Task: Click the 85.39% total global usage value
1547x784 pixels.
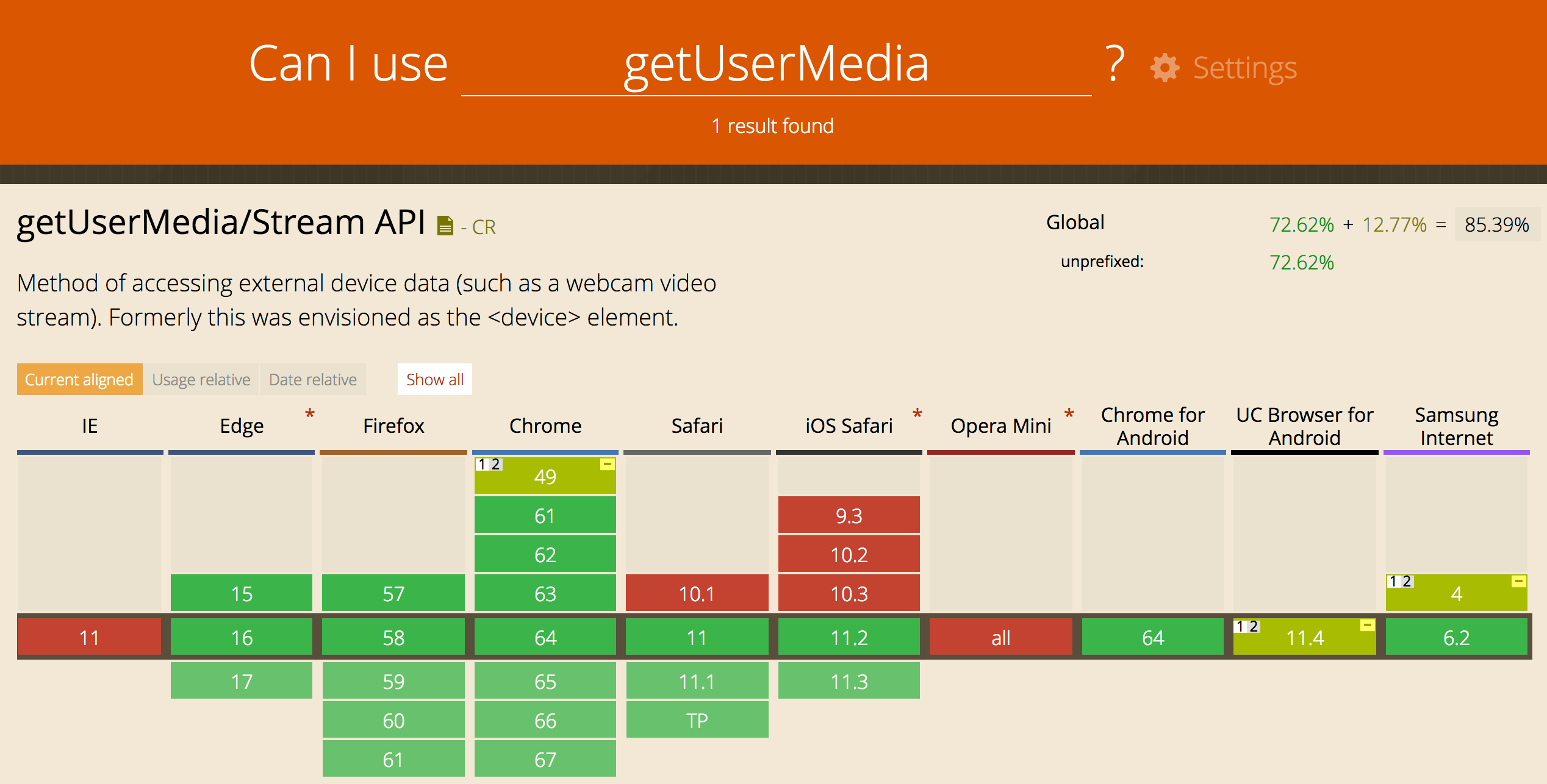Action: click(x=1497, y=224)
